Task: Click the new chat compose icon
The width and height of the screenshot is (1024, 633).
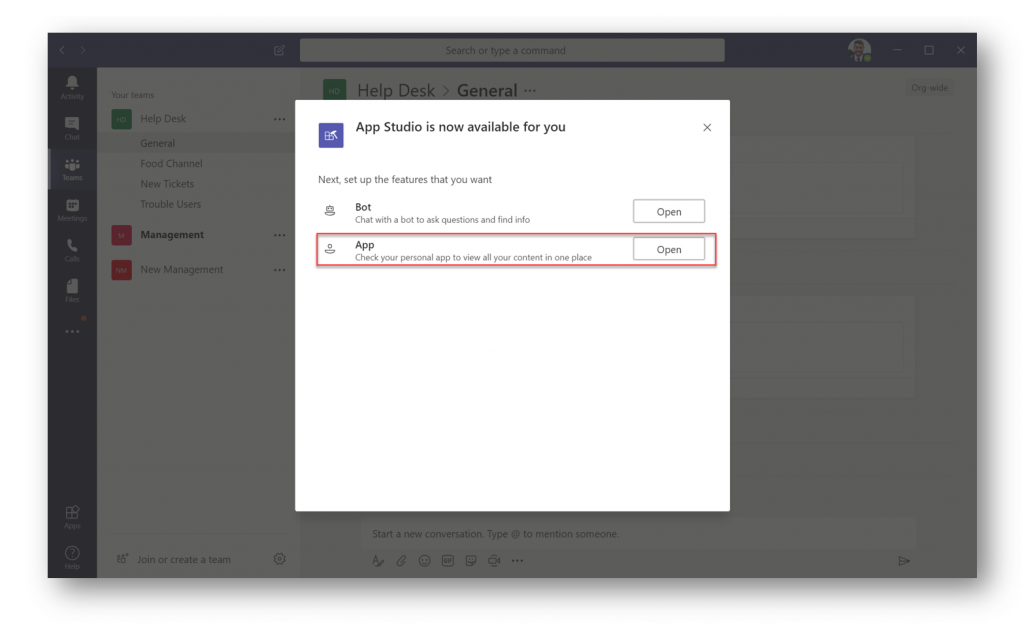Action: [x=280, y=50]
